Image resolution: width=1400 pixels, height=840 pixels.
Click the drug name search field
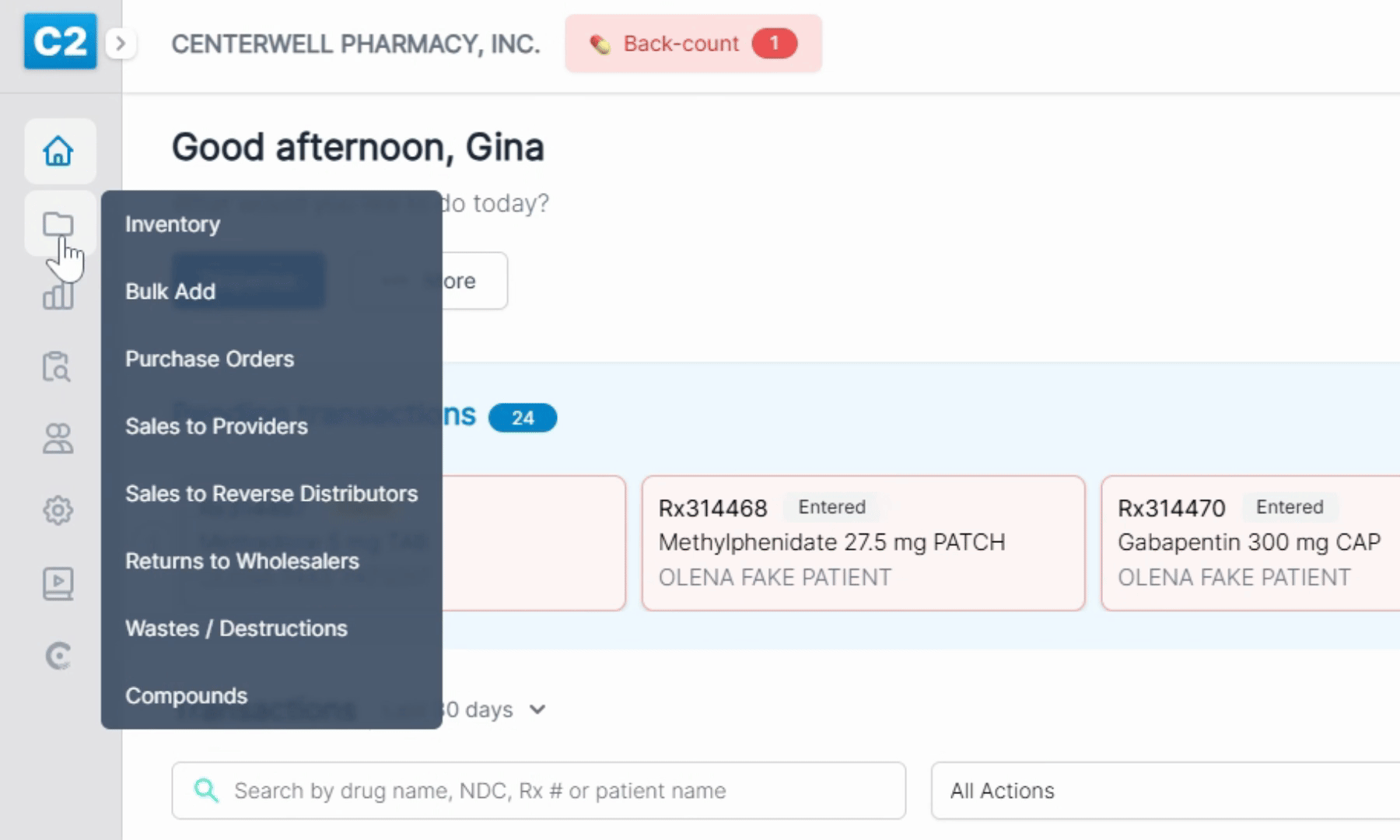538,790
